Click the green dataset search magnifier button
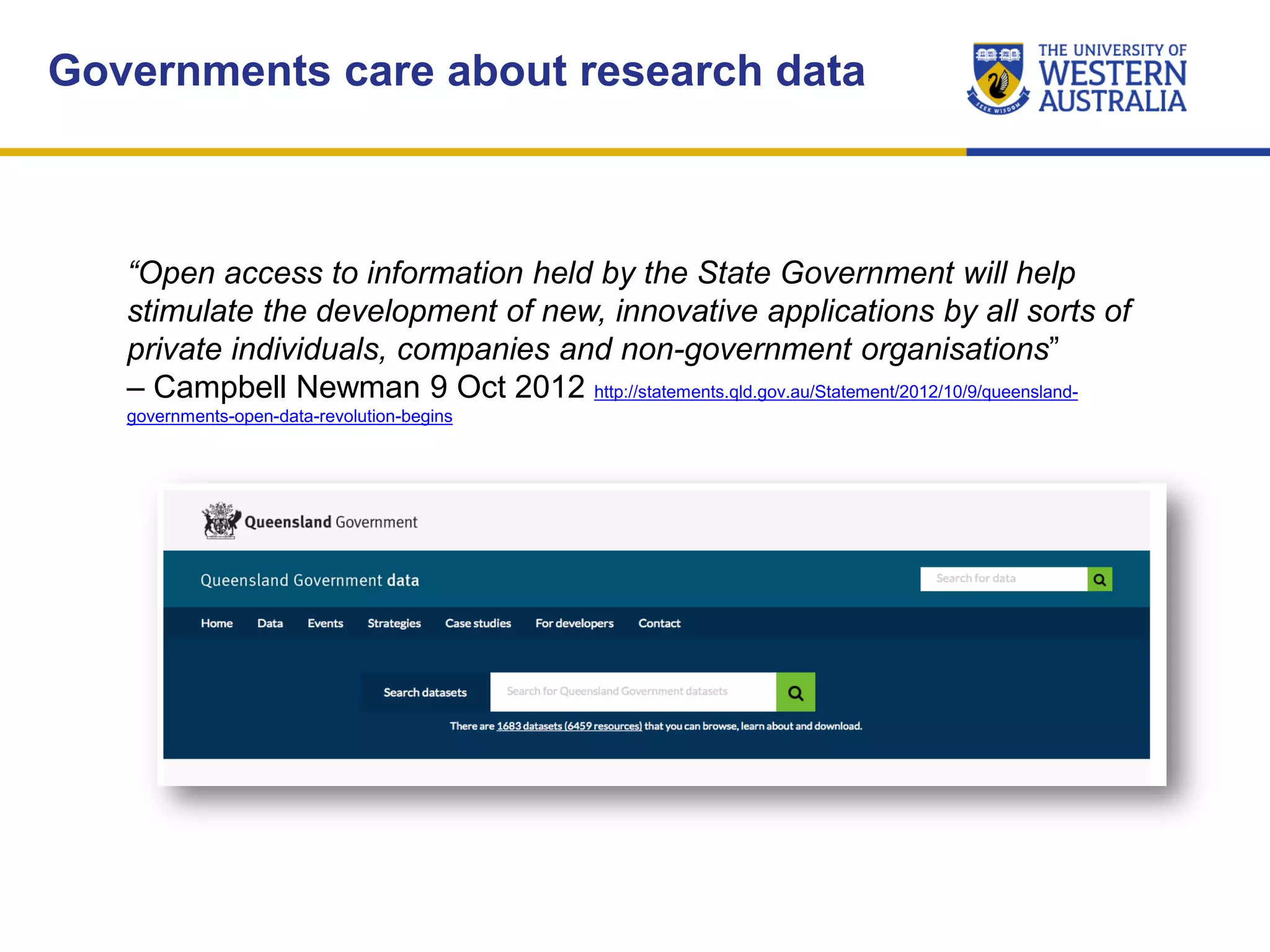This screenshot has width=1270, height=952. 796,692
